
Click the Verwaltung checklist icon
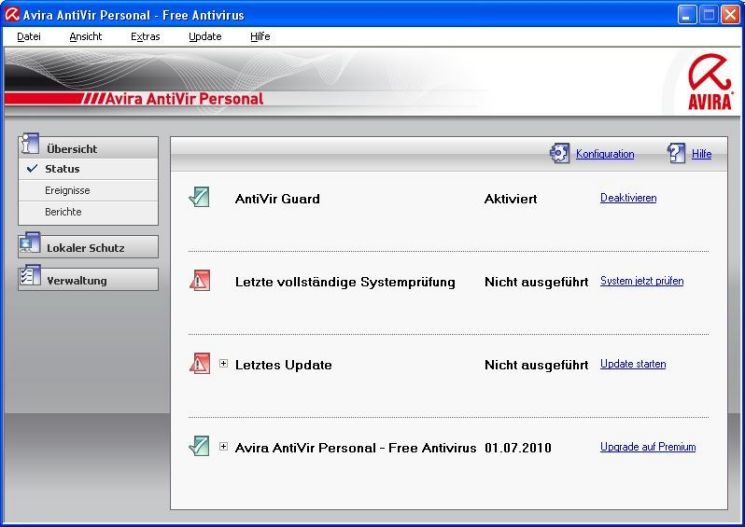click(x=29, y=276)
